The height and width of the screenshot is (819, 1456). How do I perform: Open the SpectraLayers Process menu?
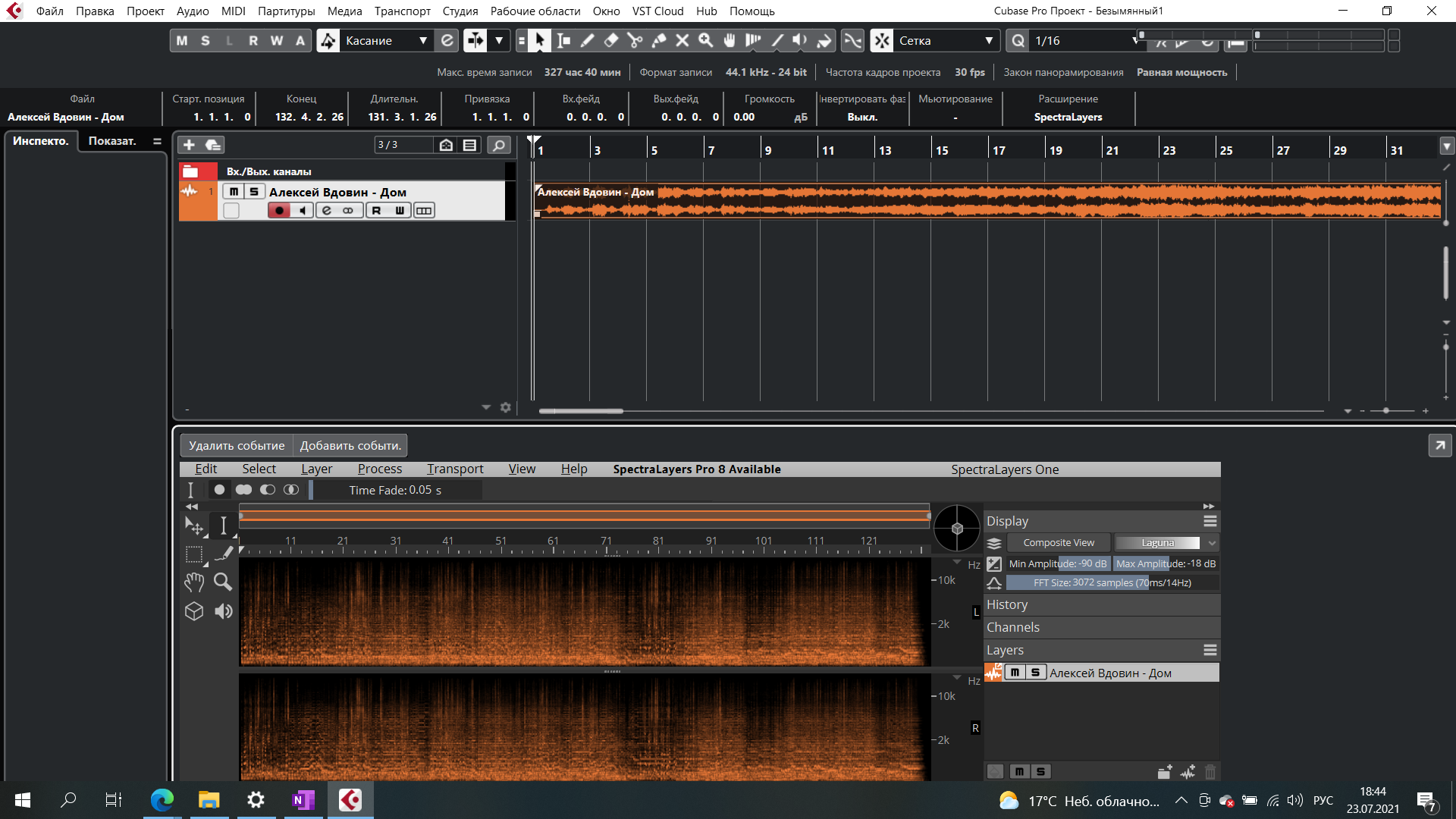(379, 469)
